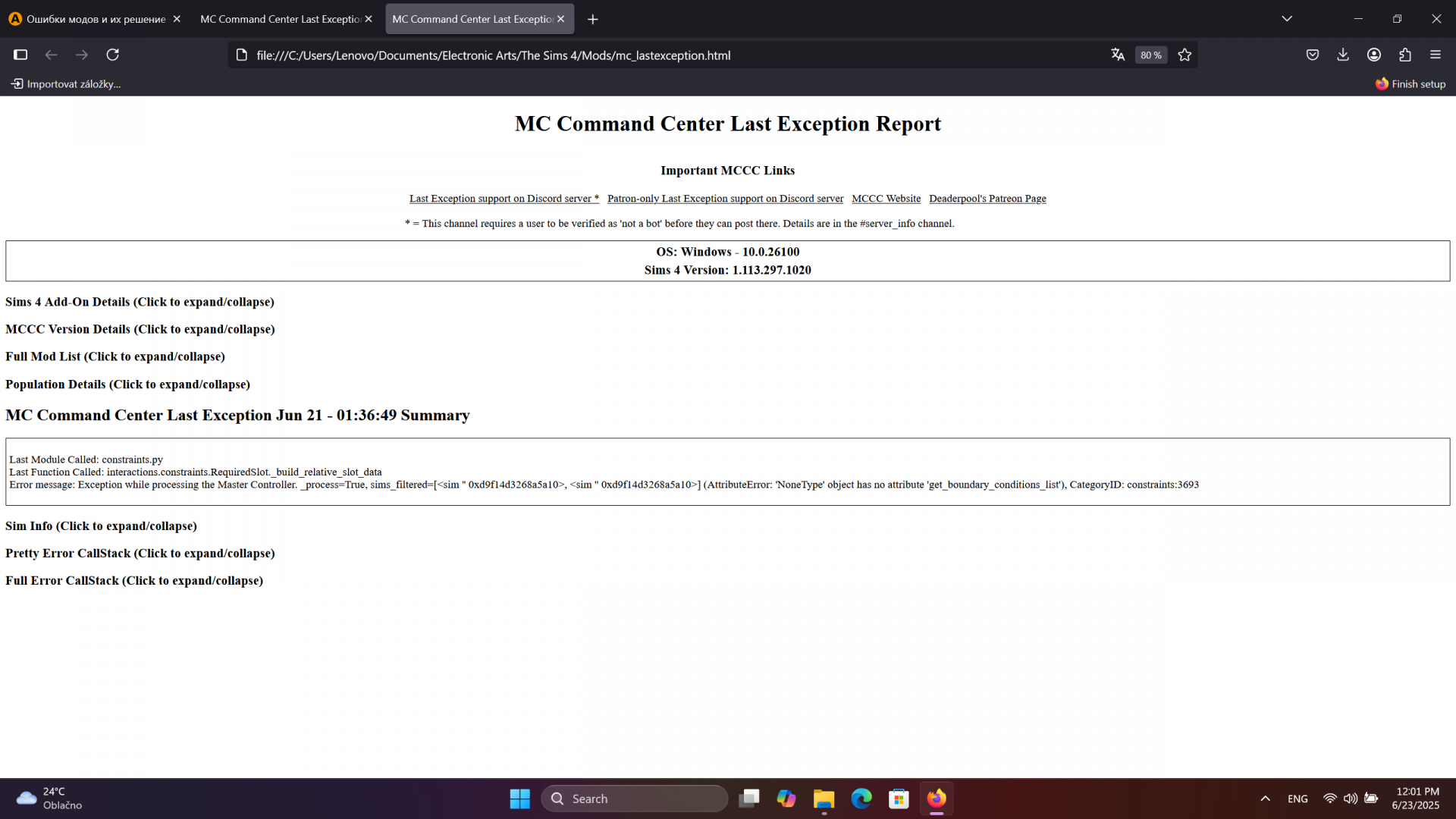The width and height of the screenshot is (1456, 819).
Task: Switch to the Ошибки модов и их решение tab
Action: [96, 19]
